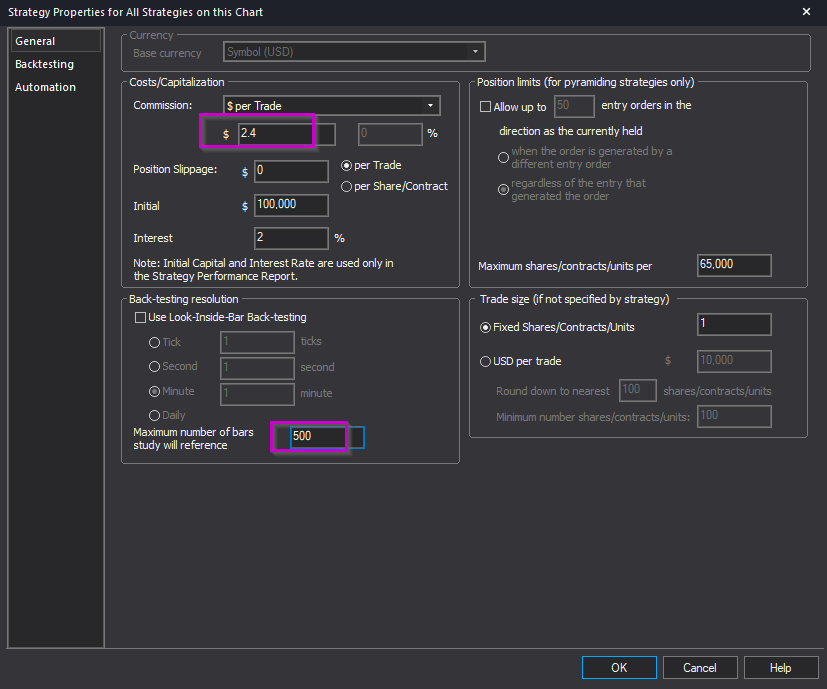
Task: Close the Strategy Properties dialog
Action: coord(806,12)
